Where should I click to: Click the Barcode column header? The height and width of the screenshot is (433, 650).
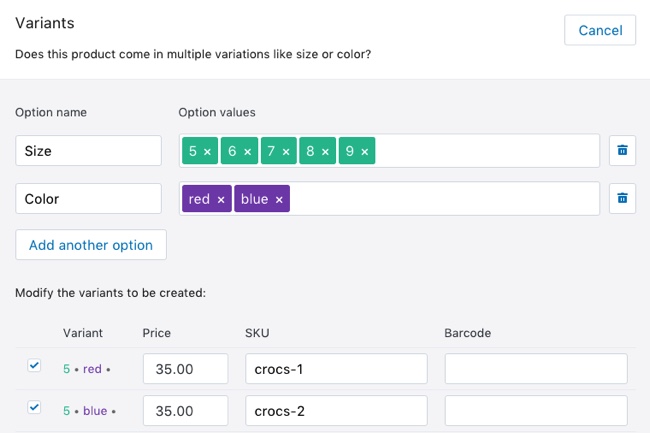pyautogui.click(x=468, y=333)
